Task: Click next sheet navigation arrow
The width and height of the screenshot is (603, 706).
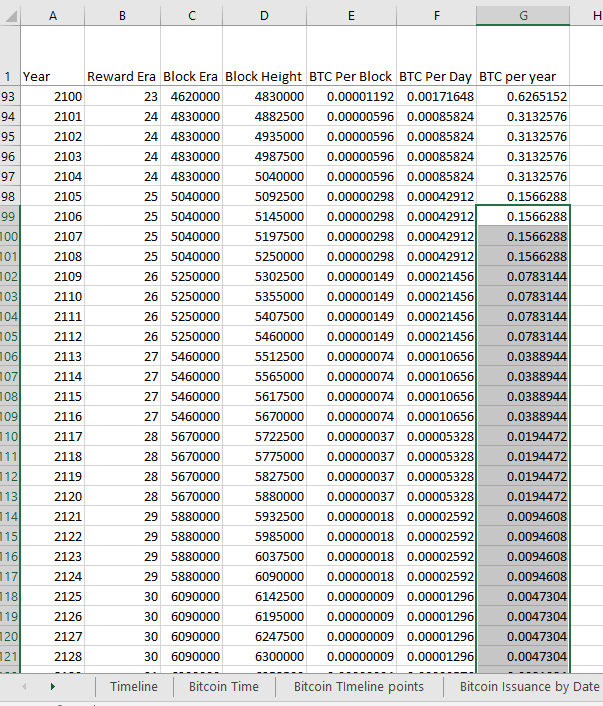Action: pyautogui.click(x=53, y=686)
